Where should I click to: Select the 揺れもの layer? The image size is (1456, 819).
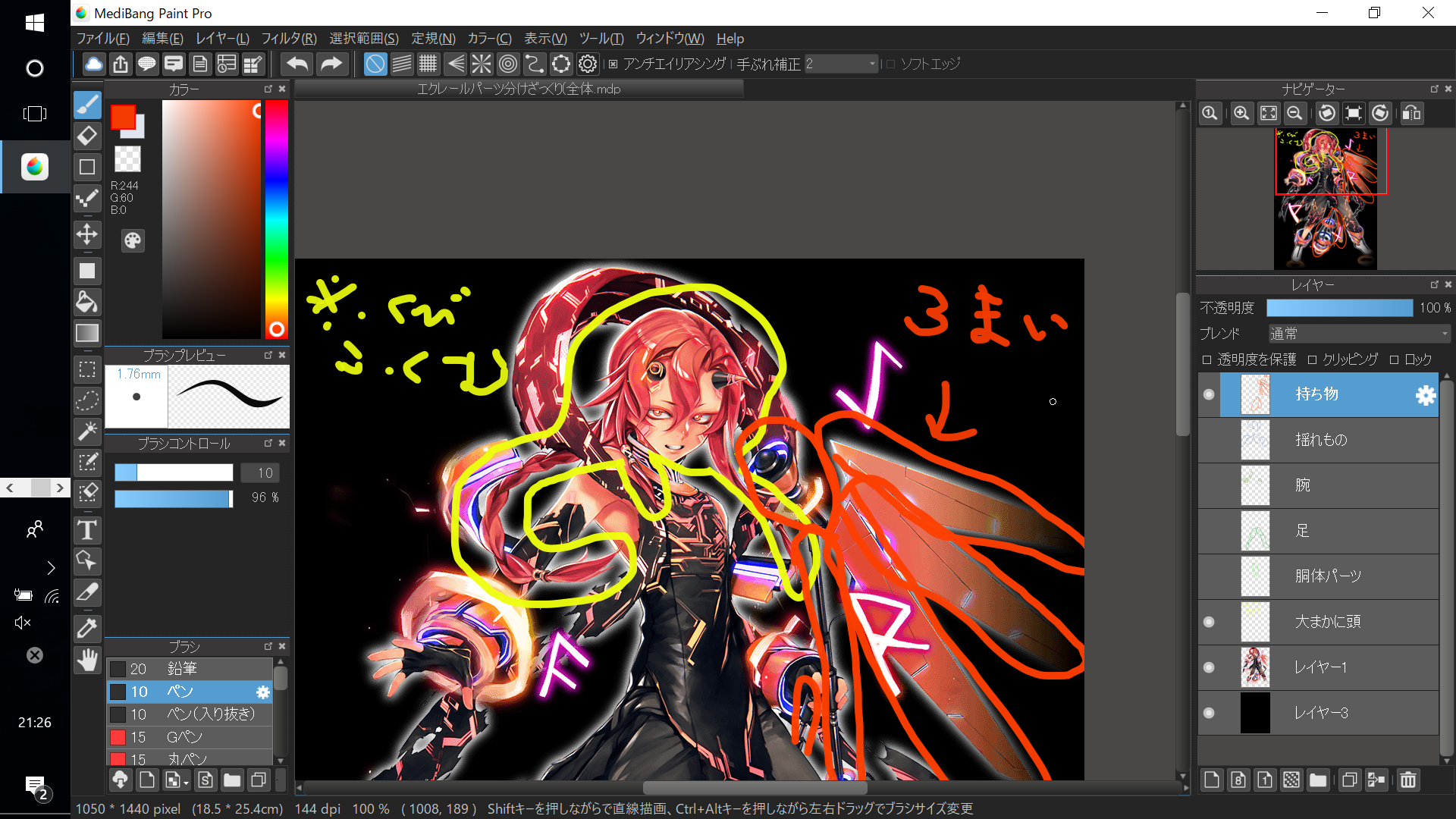1321,440
